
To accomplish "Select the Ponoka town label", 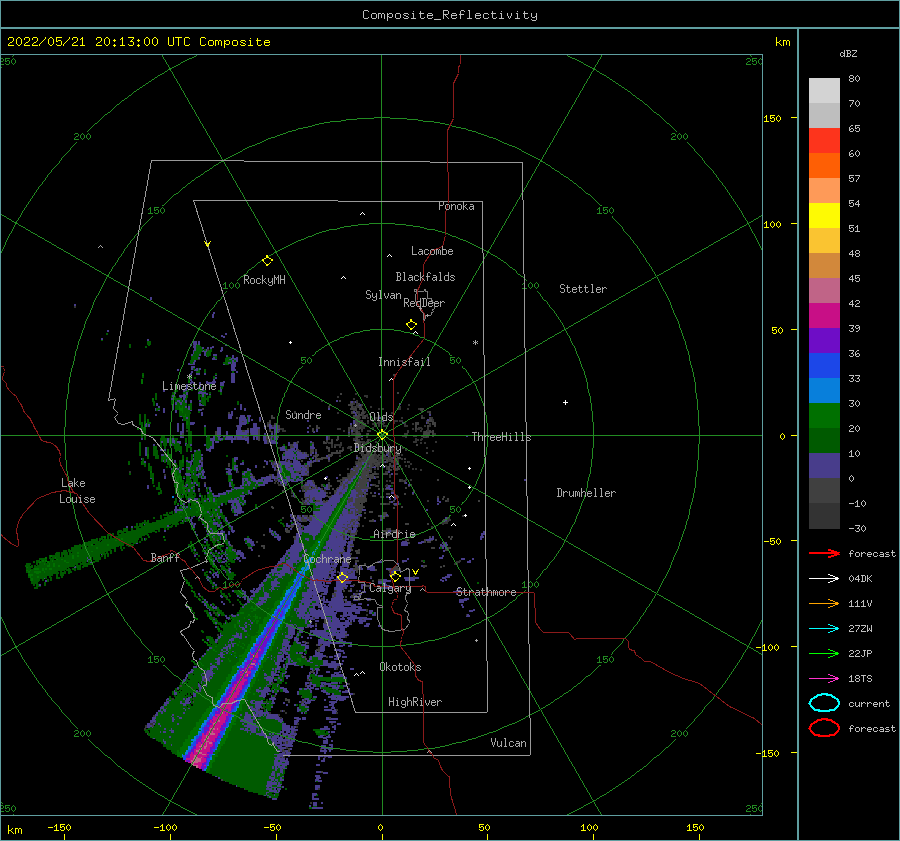I will [x=456, y=206].
